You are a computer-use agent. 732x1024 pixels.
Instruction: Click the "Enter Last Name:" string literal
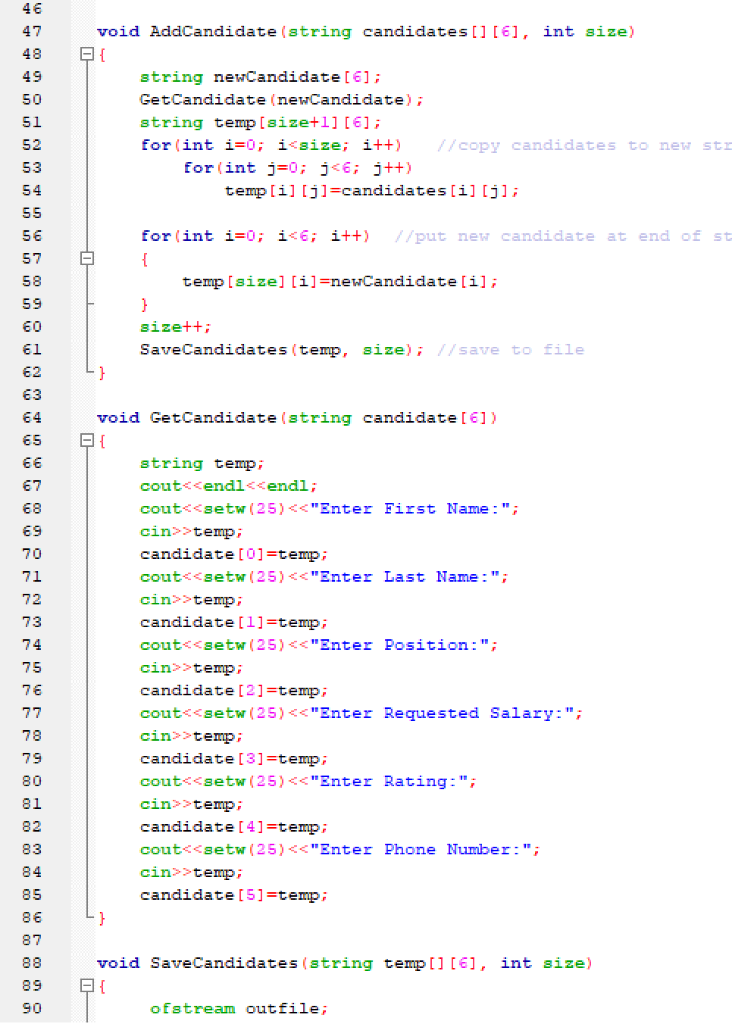(x=404, y=577)
